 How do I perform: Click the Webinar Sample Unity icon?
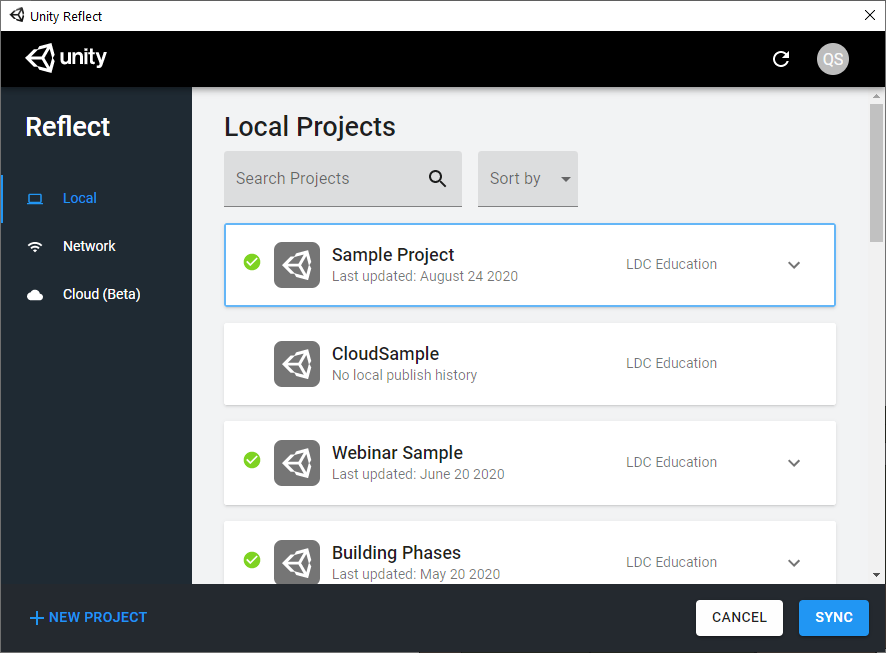coord(297,462)
